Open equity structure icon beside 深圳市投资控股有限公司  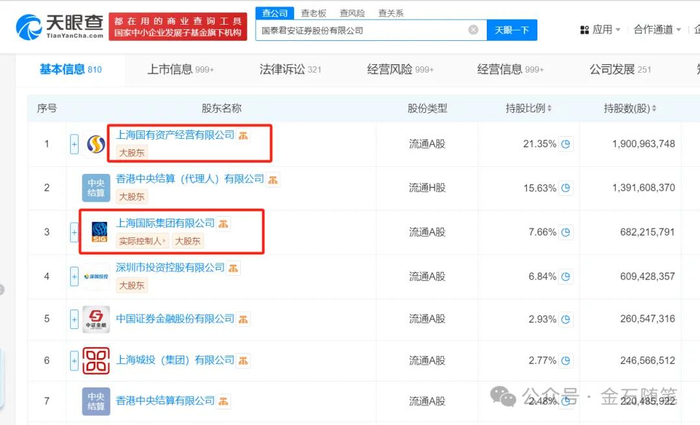[x=233, y=268]
